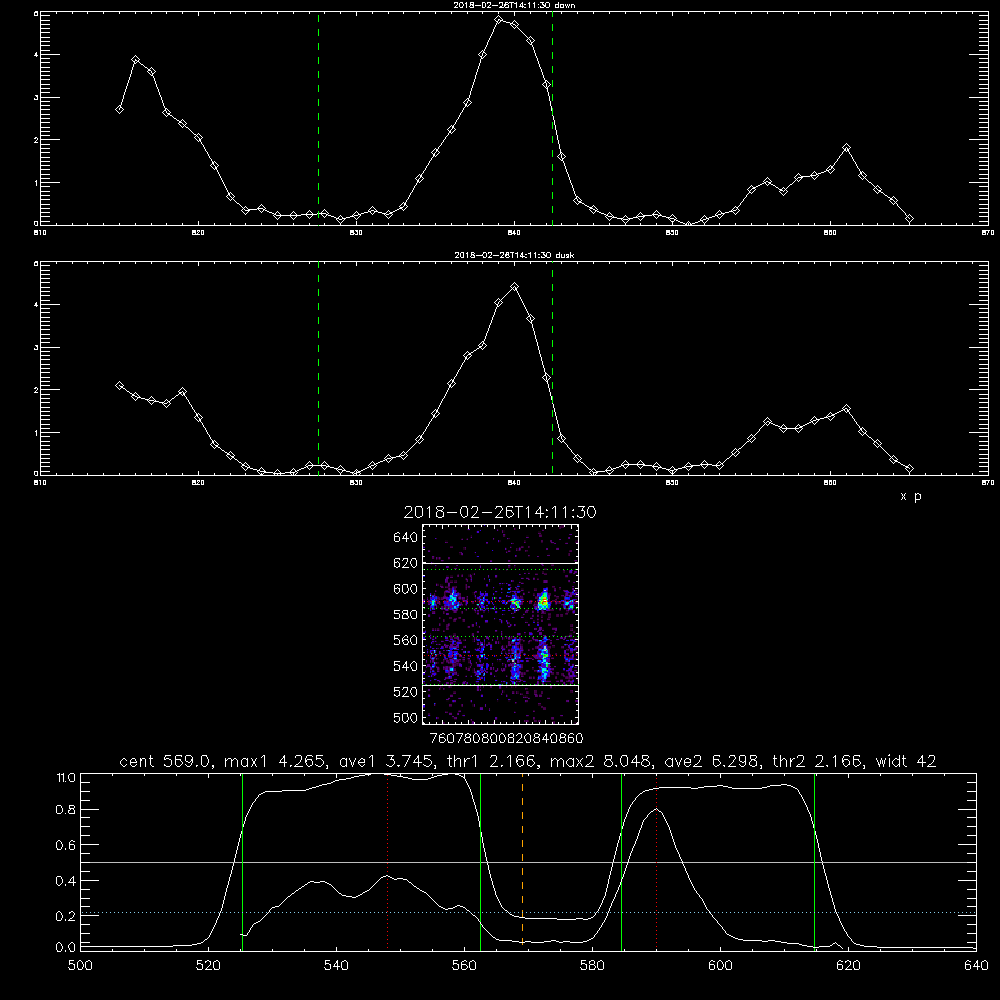1000x1000 pixels.
Task: Click the lower curve's peak near 590 in profile plot
Action: 656,809
